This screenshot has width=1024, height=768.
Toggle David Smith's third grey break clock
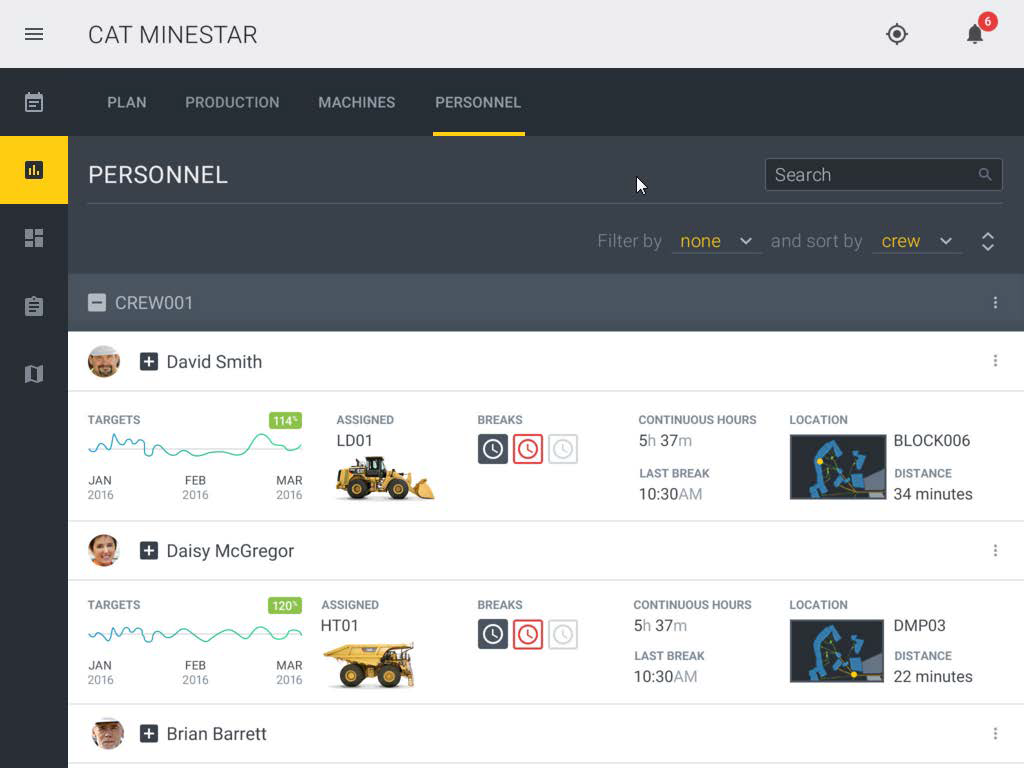click(563, 449)
